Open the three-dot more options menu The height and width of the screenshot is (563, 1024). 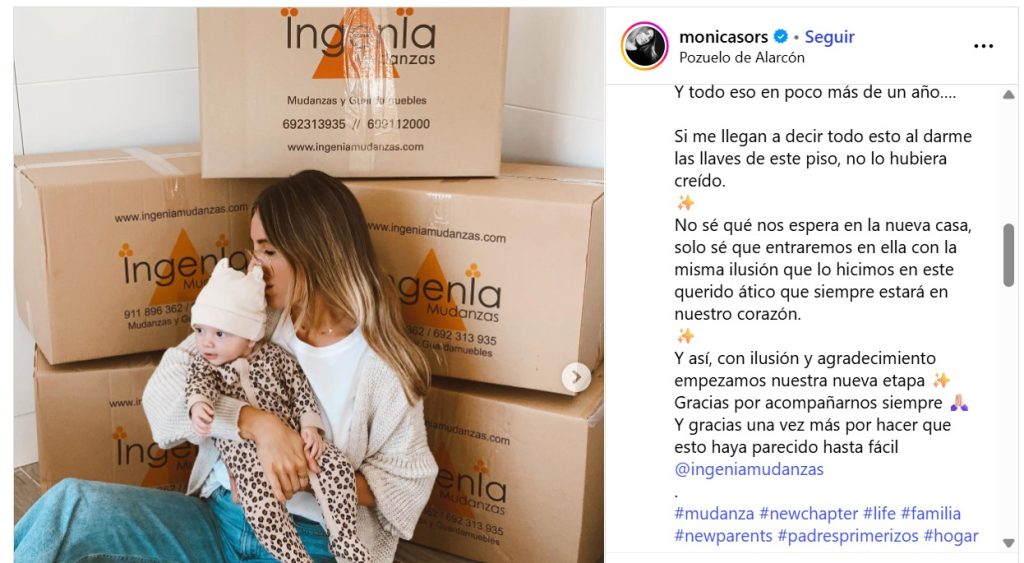(983, 46)
